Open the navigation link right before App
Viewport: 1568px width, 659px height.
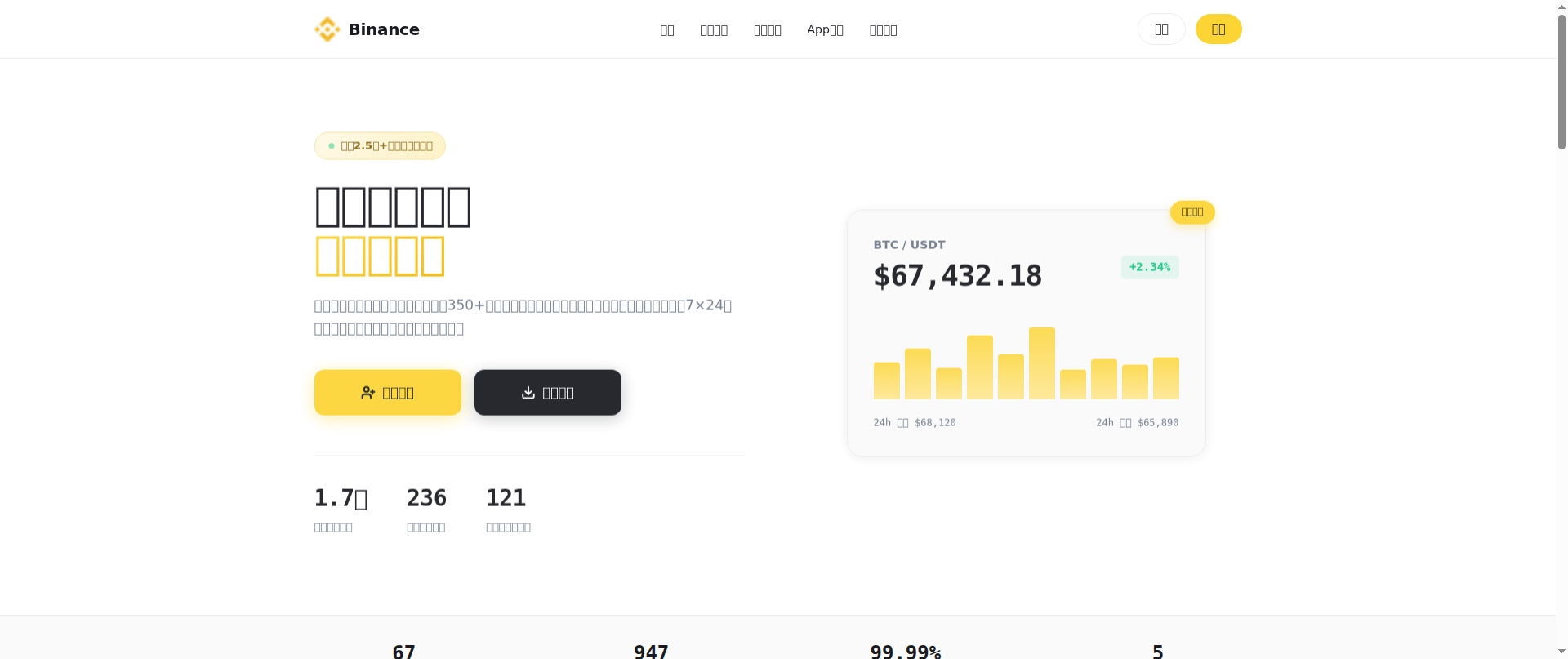pyautogui.click(x=767, y=30)
